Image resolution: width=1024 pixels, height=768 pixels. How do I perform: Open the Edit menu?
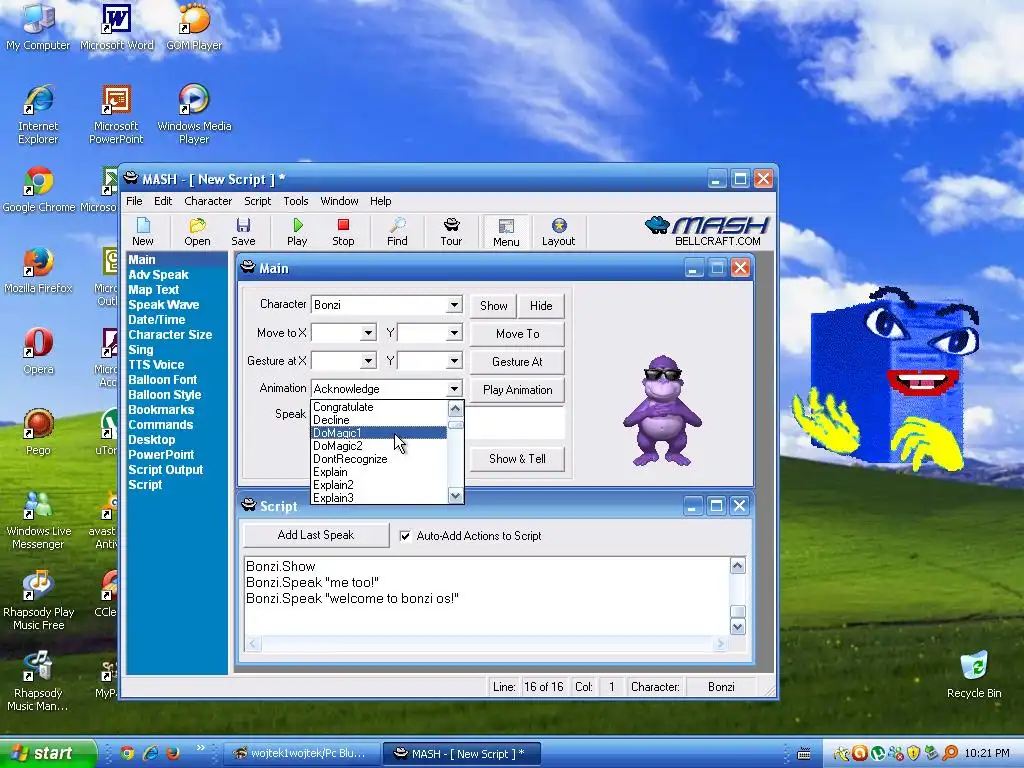pyautogui.click(x=163, y=201)
